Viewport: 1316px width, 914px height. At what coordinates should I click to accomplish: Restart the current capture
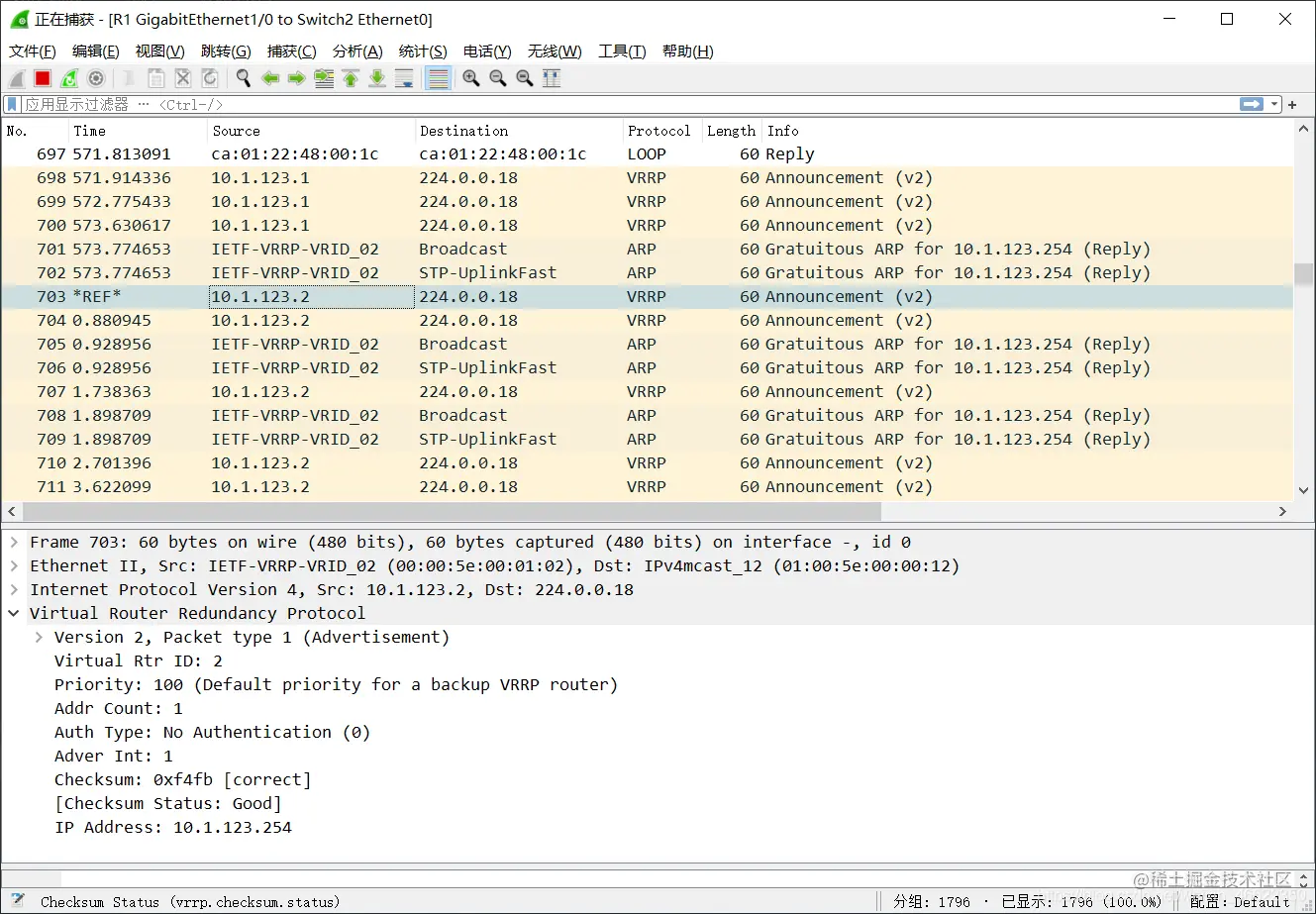[x=69, y=78]
